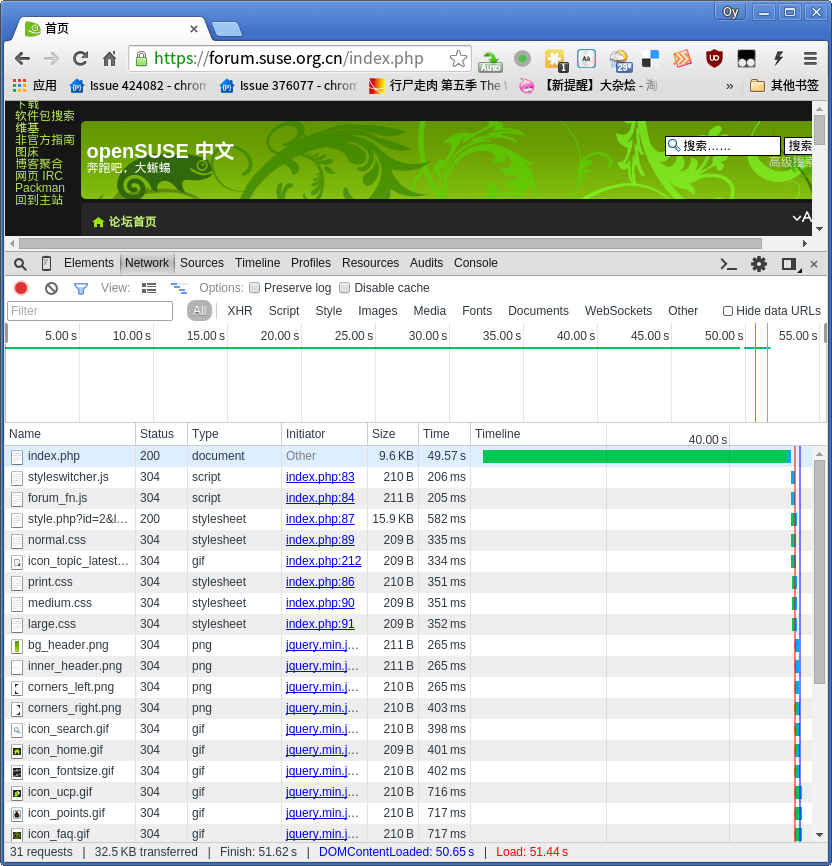Switch to the Sources panel tab
Viewport: 832px width, 866px height.
pos(202,263)
